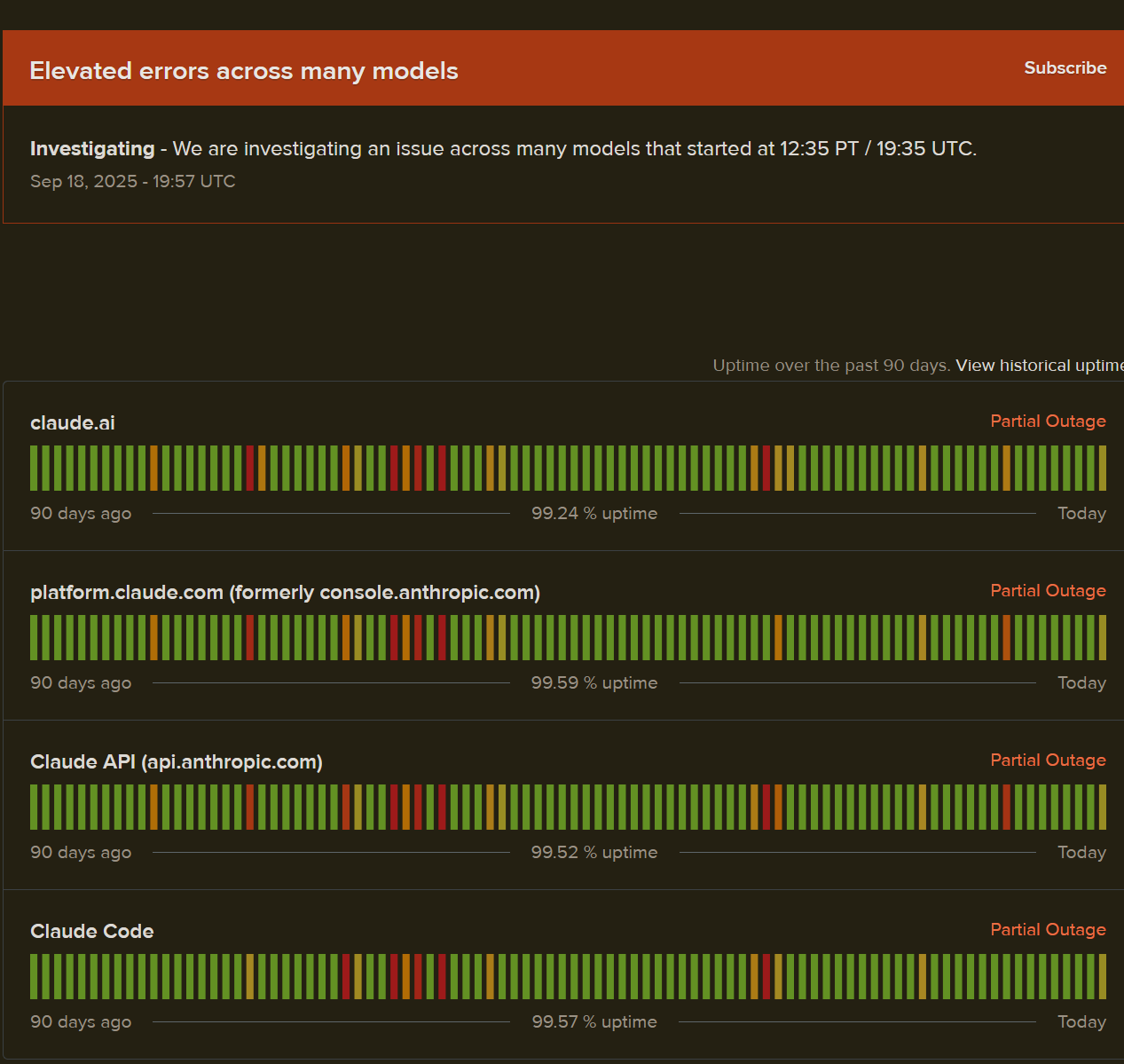
Task: Select the oldest day bar in claude.ai chart
Action: [x=34, y=468]
